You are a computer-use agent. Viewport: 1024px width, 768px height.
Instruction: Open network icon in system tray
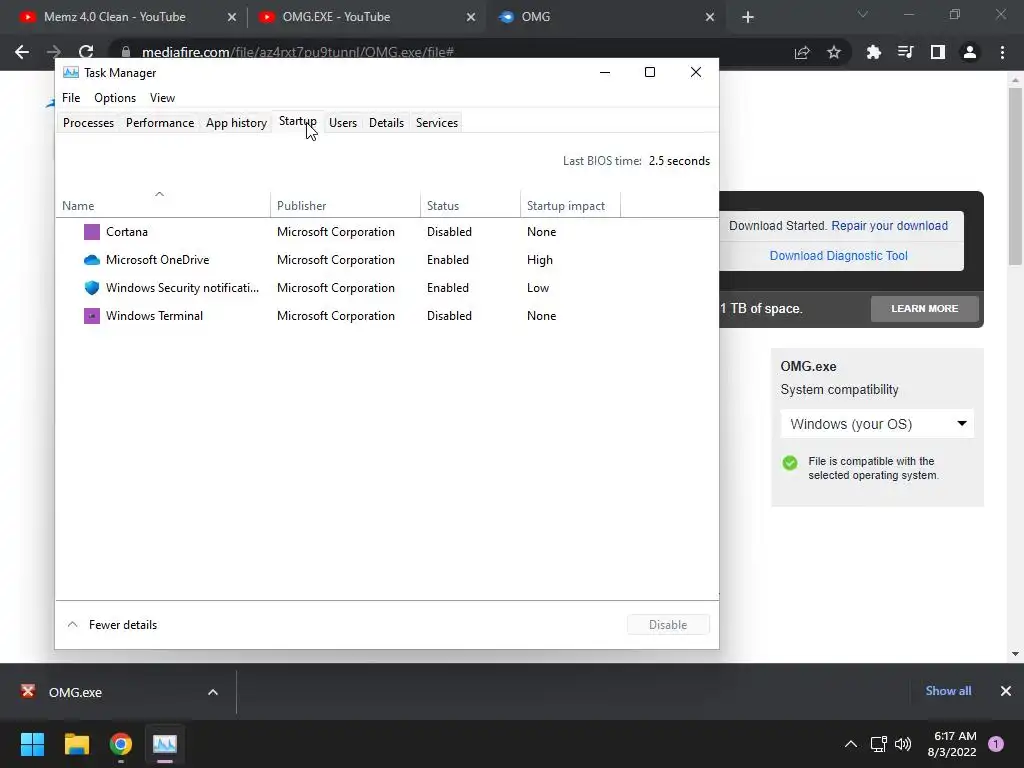click(x=878, y=744)
